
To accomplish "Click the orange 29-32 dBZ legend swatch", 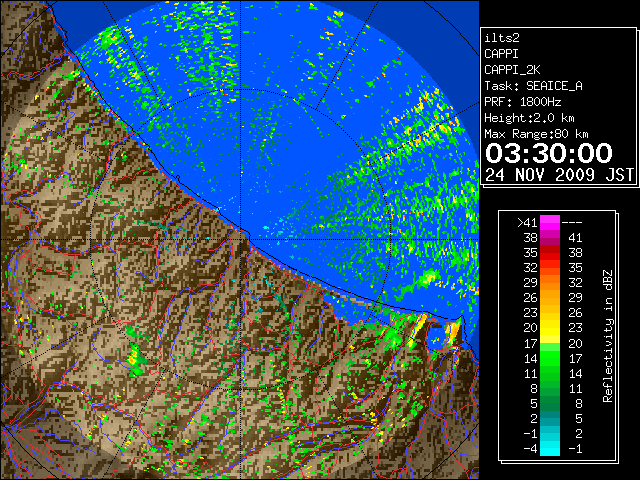I will 550,283.
